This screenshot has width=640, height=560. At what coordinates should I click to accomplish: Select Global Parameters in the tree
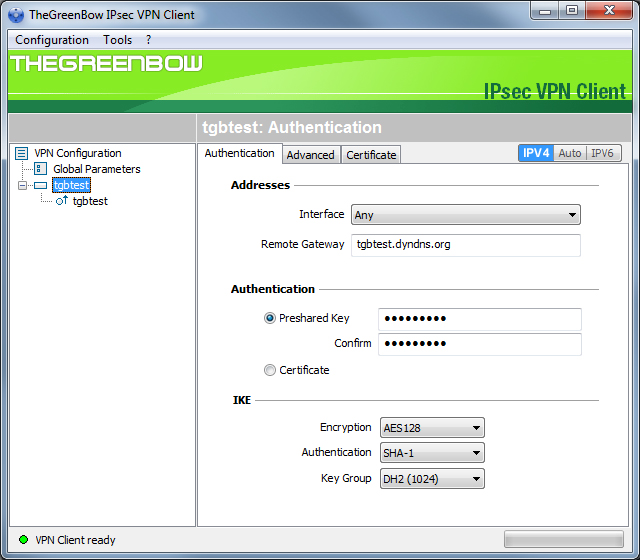point(97,169)
